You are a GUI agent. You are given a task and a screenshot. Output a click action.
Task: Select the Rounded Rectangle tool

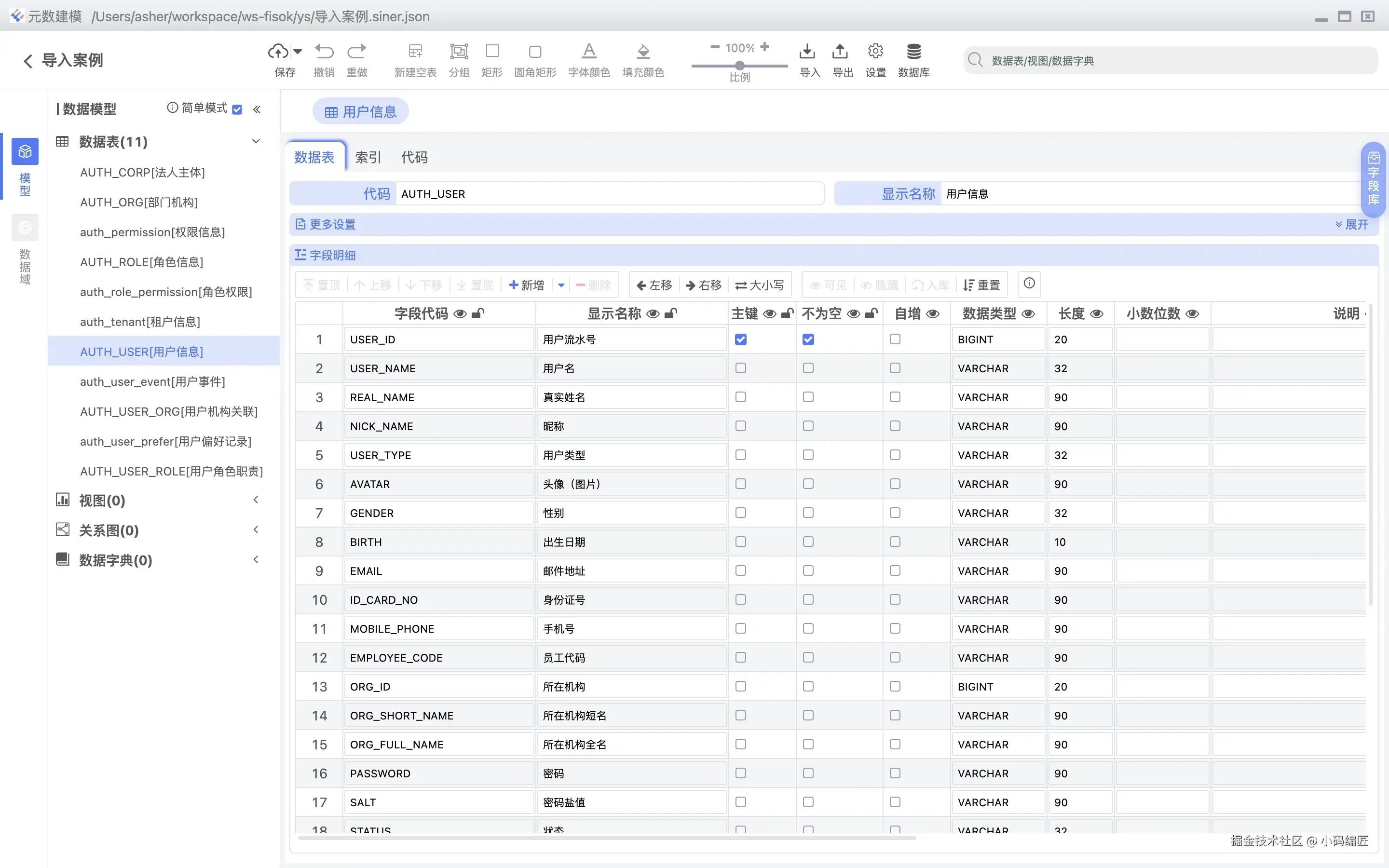[535, 52]
